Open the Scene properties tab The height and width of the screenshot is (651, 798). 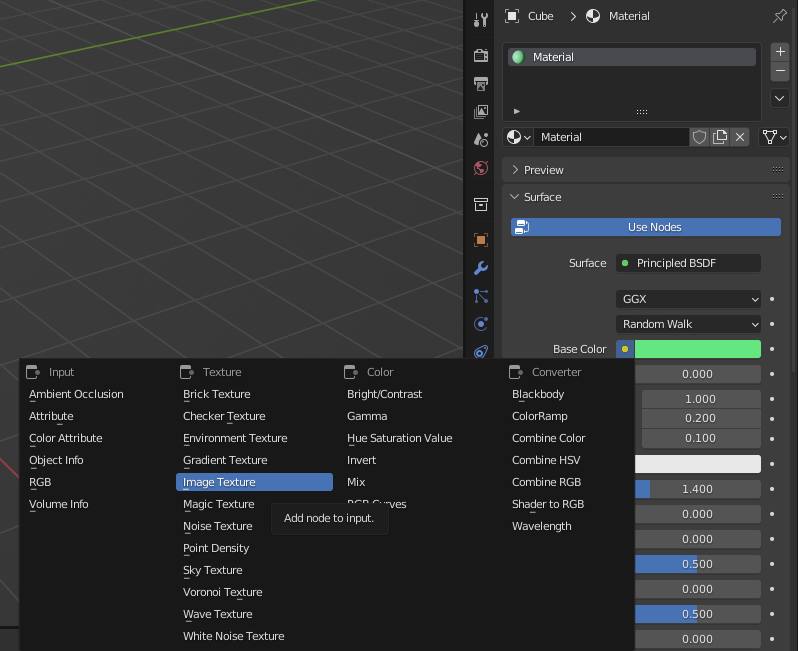(x=480, y=139)
